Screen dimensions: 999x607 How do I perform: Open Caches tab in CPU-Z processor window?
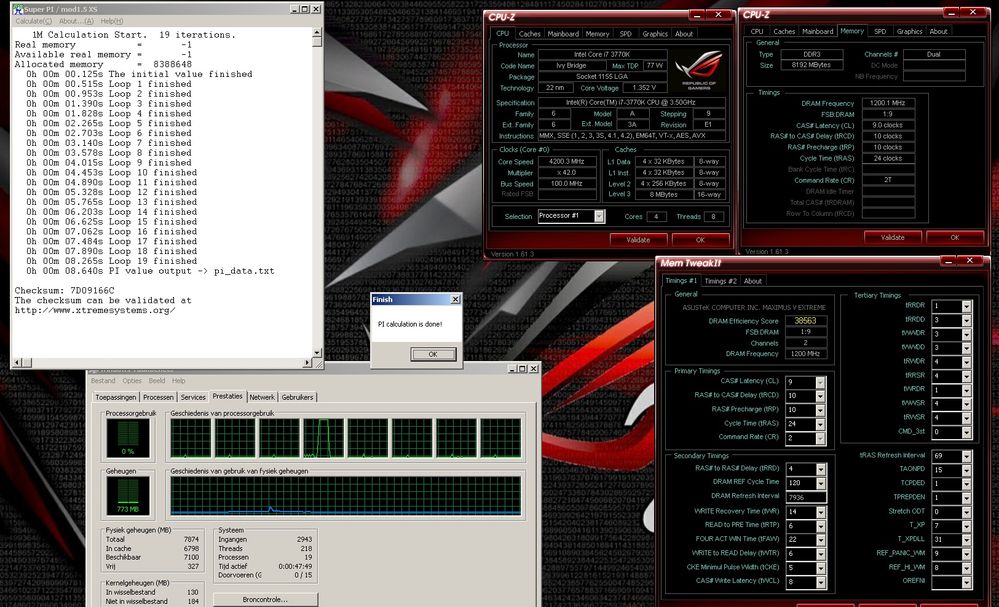click(529, 34)
